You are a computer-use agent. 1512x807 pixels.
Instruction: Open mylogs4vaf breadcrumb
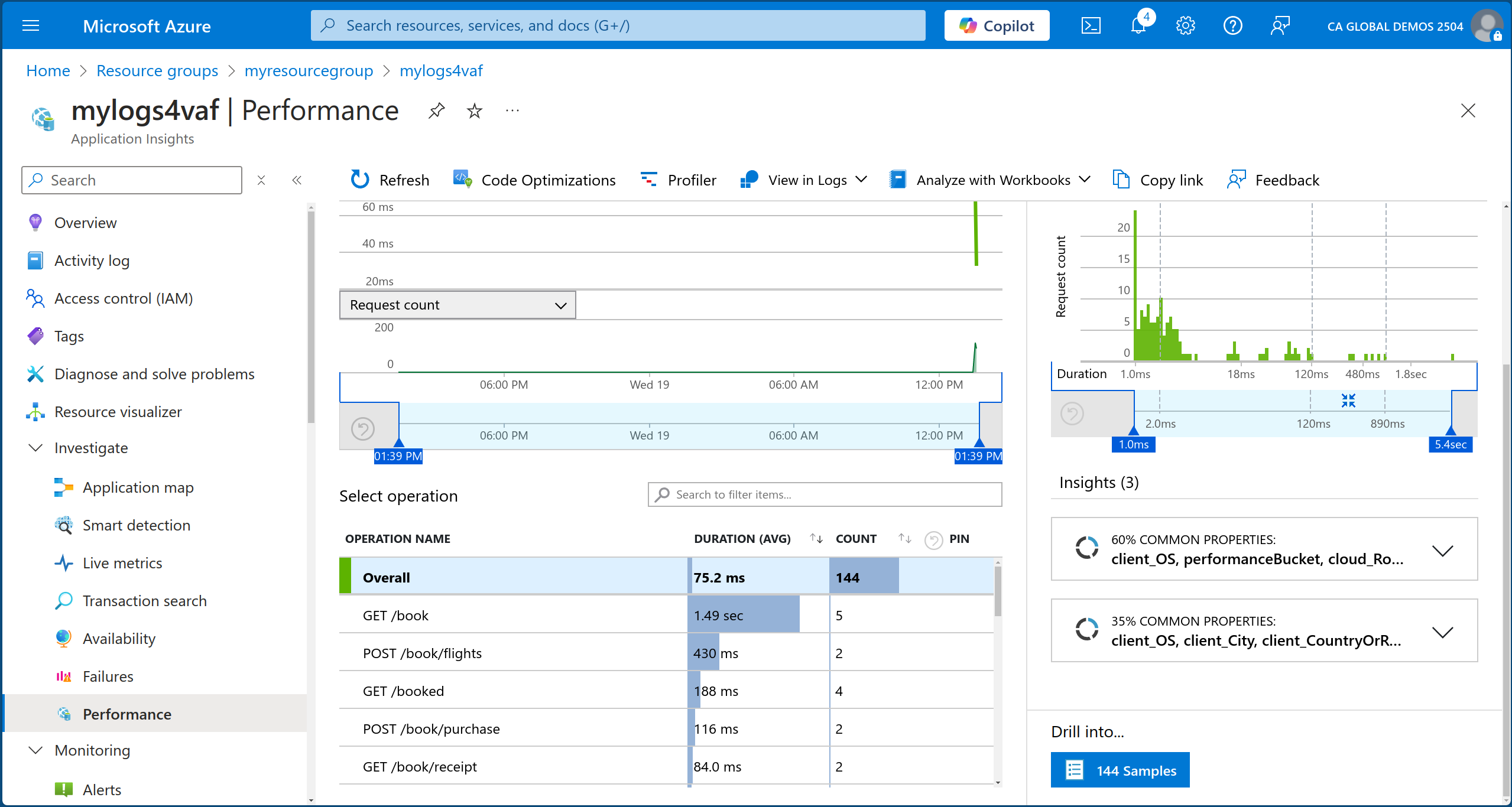441,71
